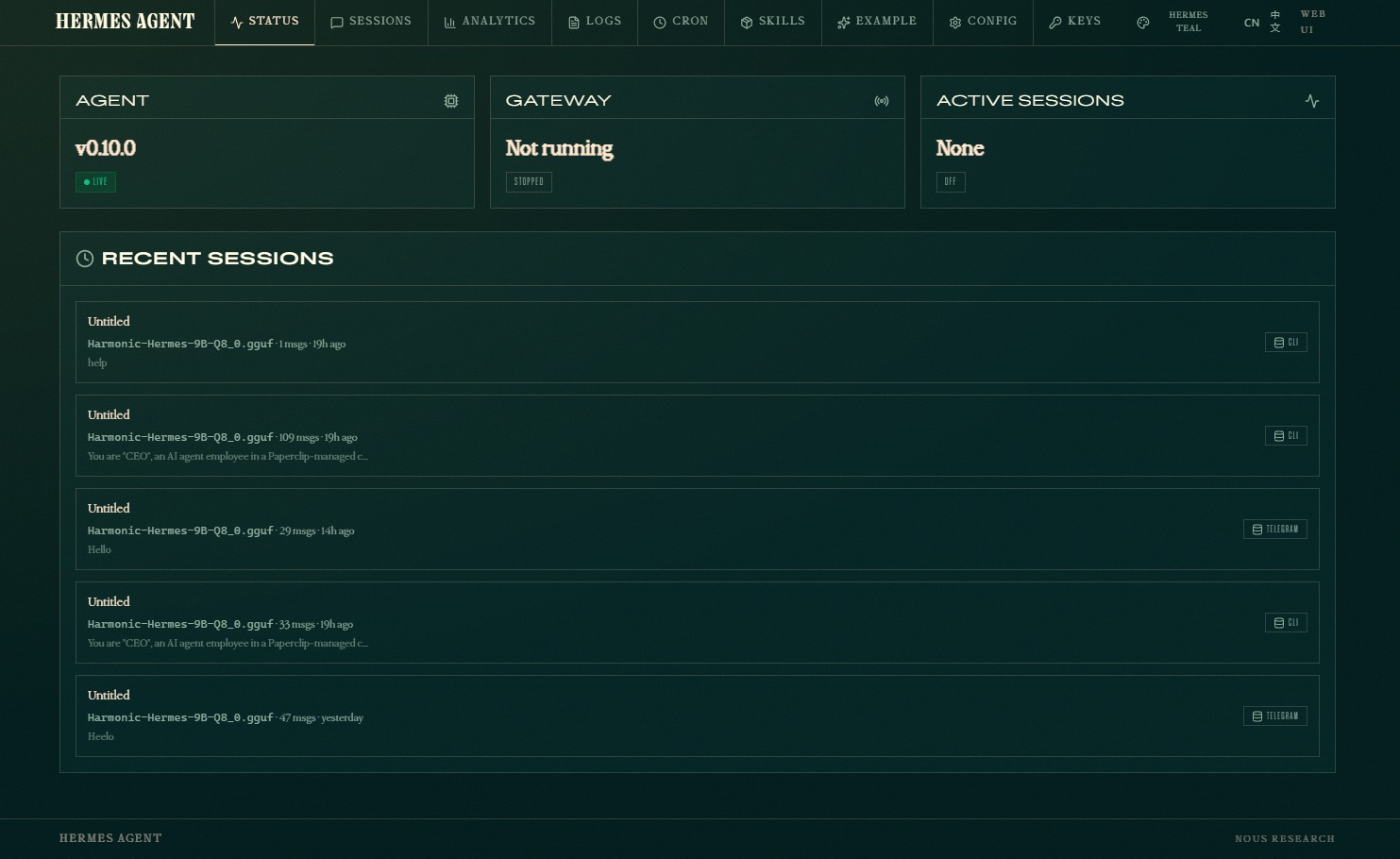The width and height of the screenshot is (1400, 859).
Task: Open the Example tab
Action: point(877,22)
